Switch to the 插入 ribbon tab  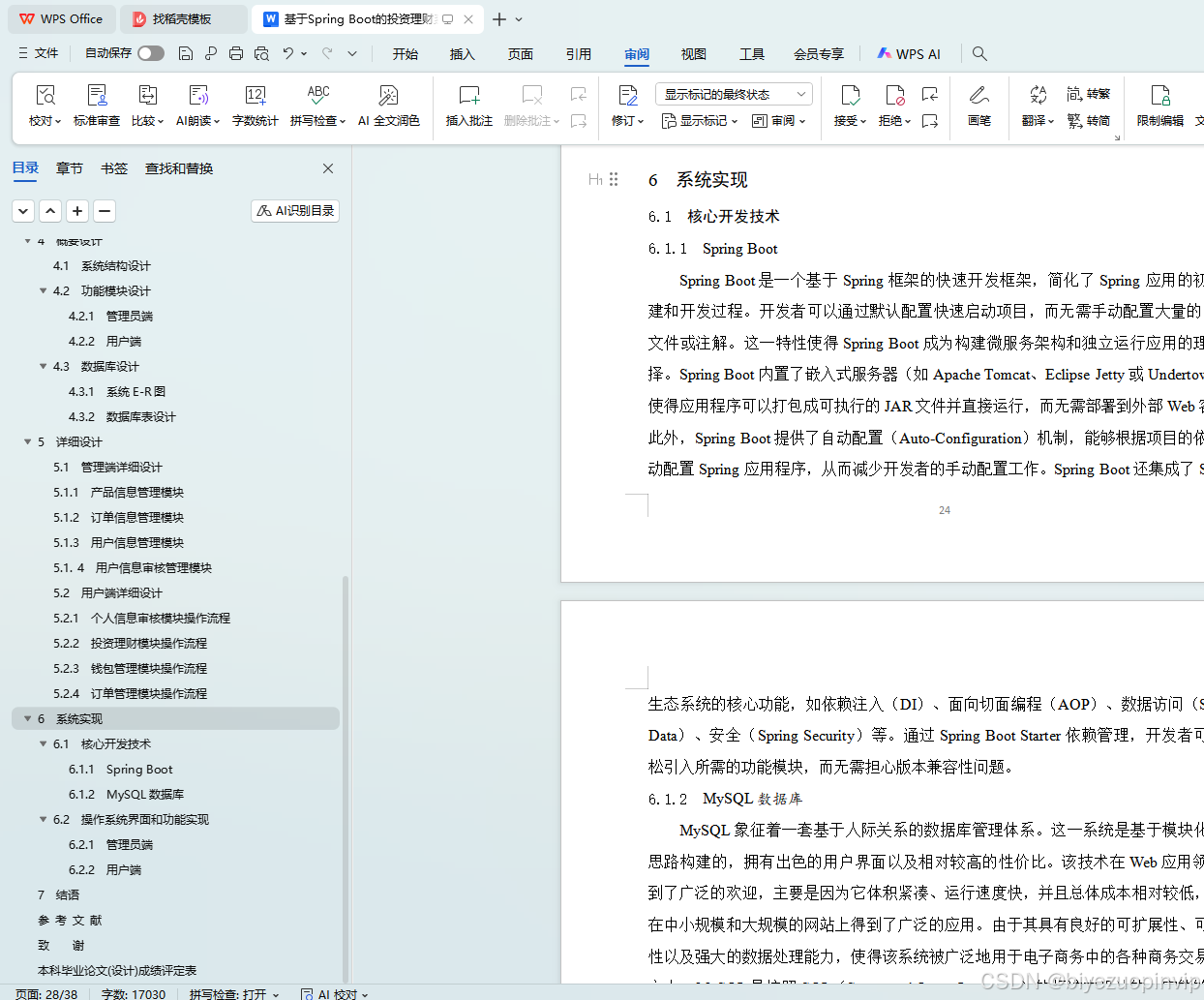coord(463,54)
